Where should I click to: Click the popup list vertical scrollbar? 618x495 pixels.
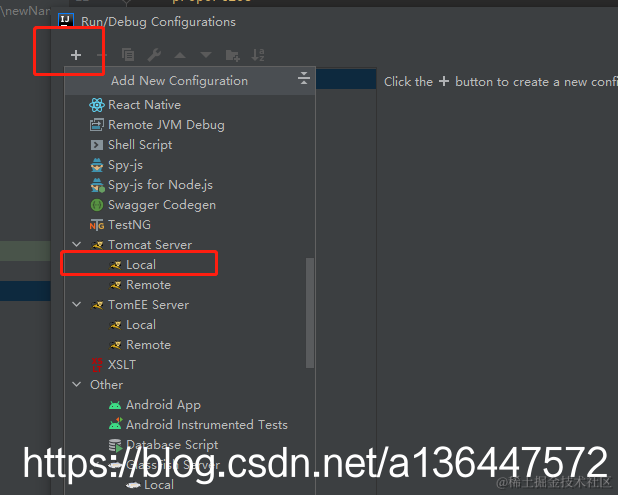coord(310,313)
